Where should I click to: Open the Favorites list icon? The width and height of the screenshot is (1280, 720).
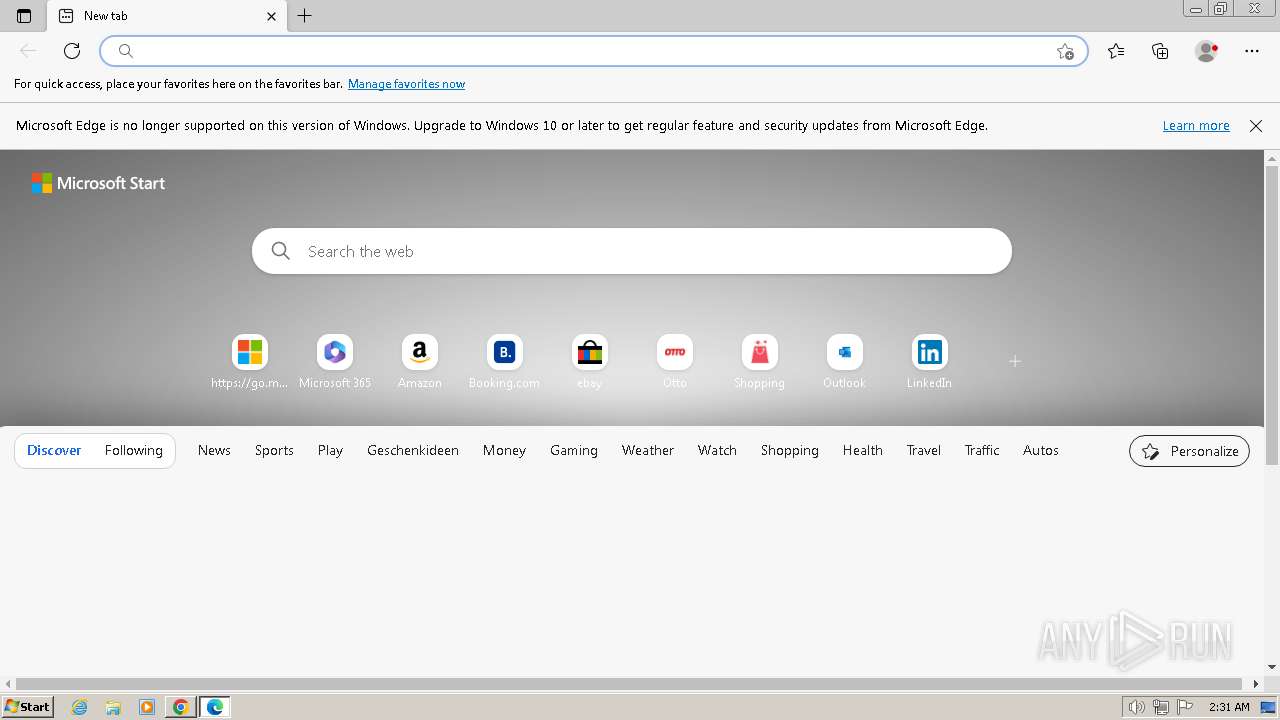(1116, 51)
